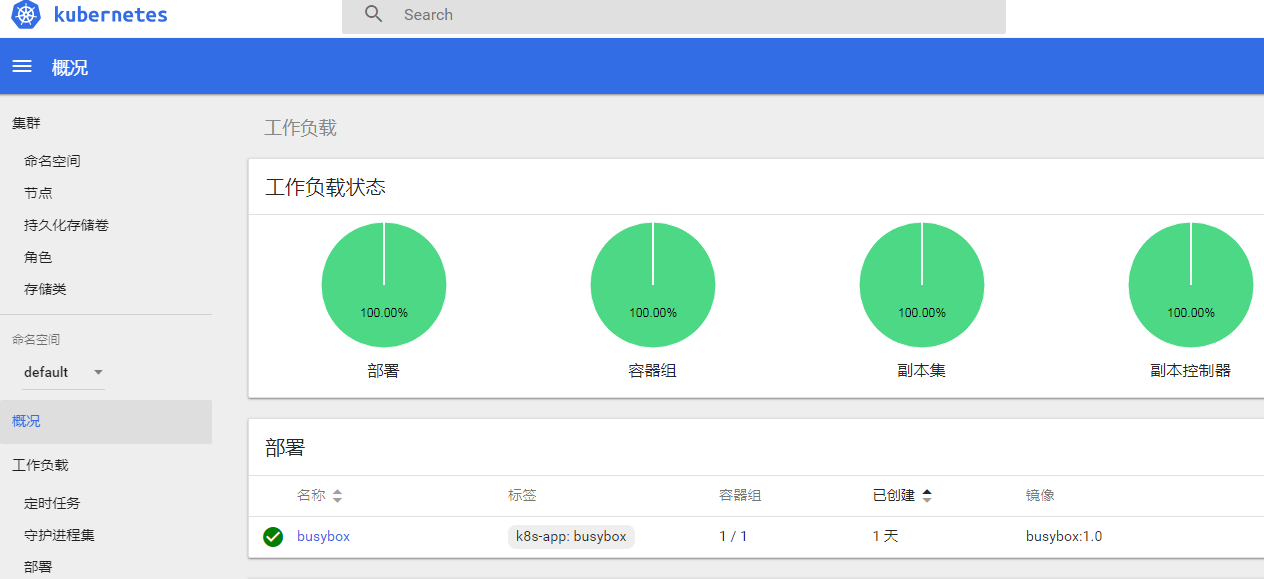Screen dimensions: 1264x579
Task: Open 角色 in the sidebar
Action: (x=38, y=257)
